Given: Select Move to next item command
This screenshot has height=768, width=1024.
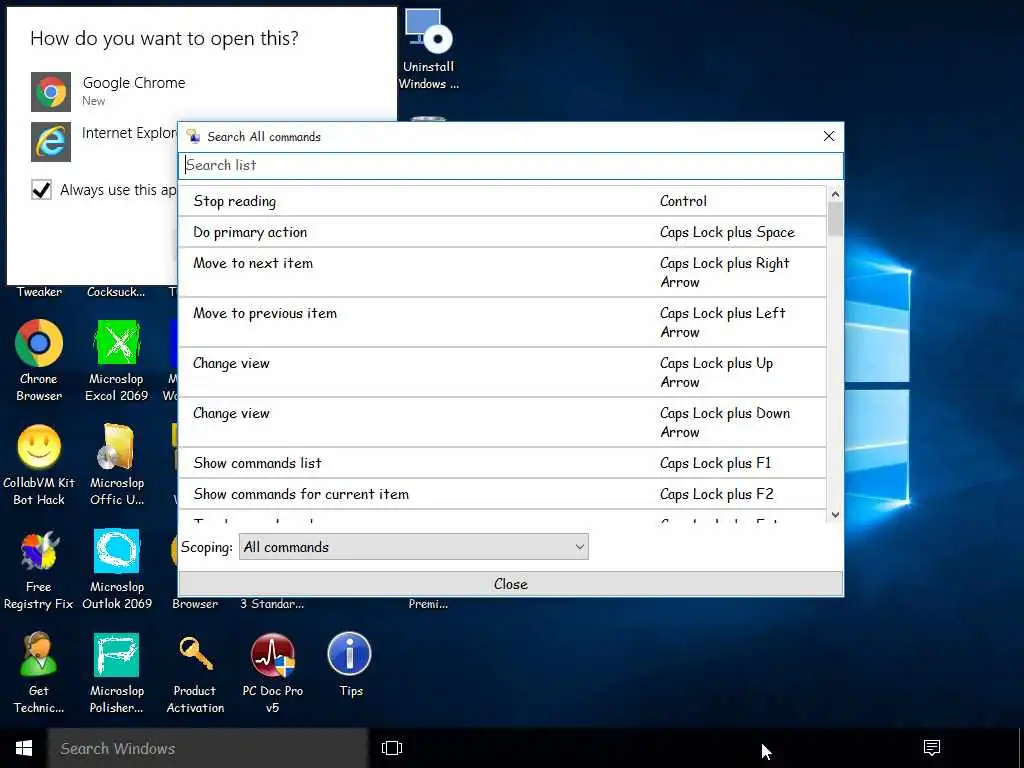Looking at the screenshot, I should point(502,272).
